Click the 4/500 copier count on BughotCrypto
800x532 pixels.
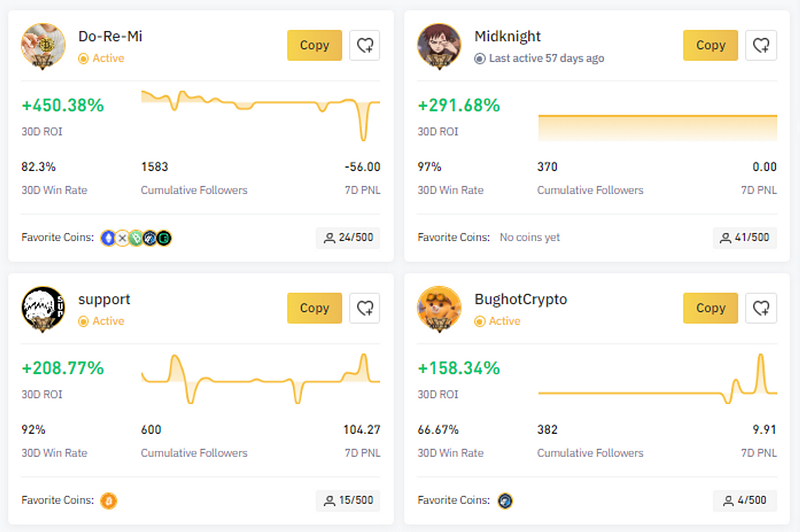[744, 500]
